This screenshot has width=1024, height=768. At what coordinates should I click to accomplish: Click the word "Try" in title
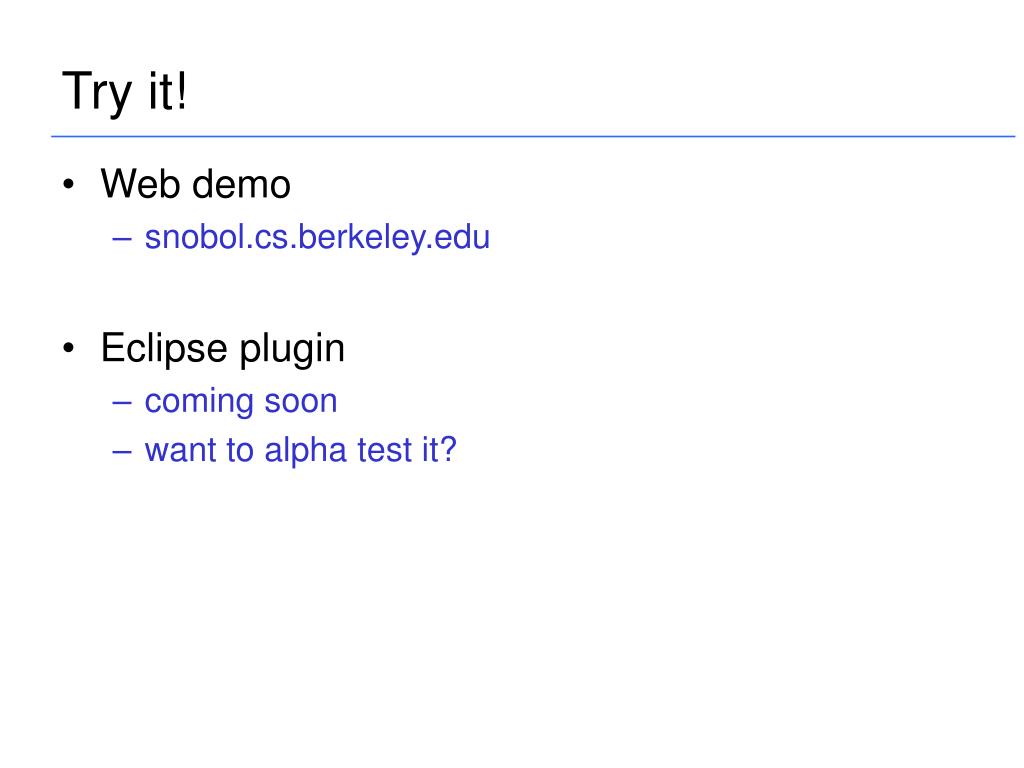tap(97, 93)
